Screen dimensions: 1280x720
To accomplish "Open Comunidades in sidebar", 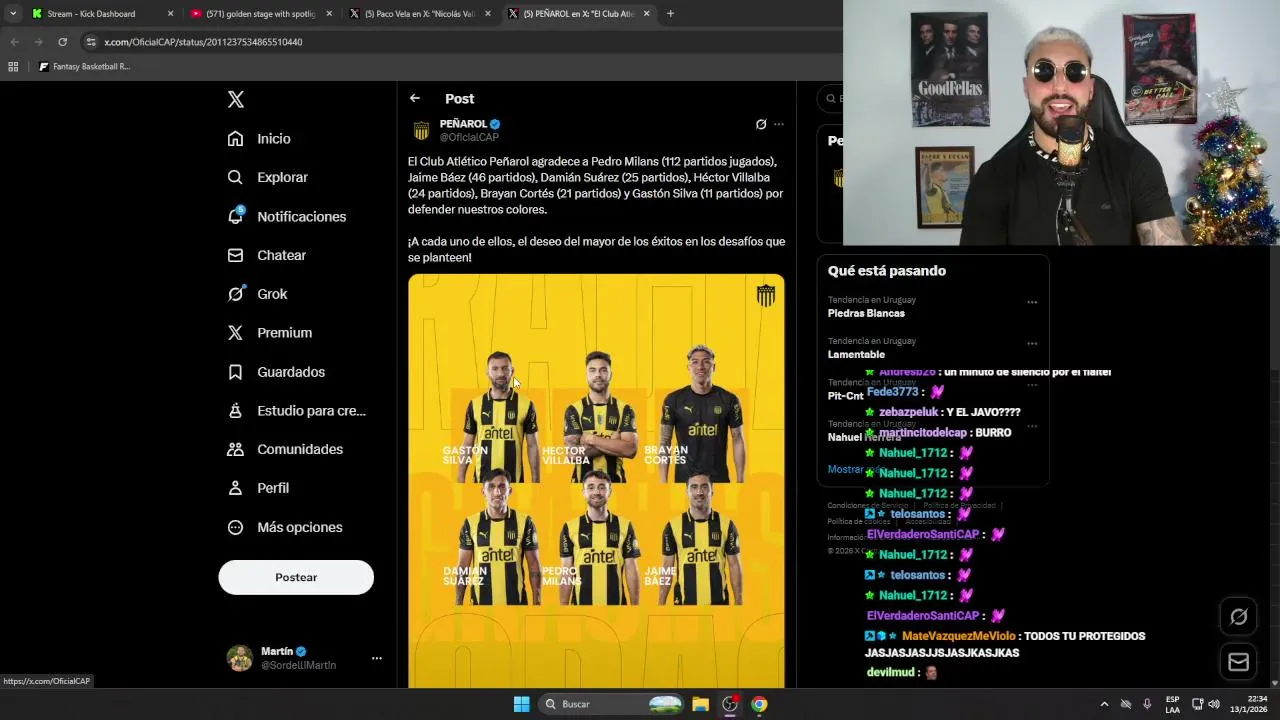I will pos(285,449).
